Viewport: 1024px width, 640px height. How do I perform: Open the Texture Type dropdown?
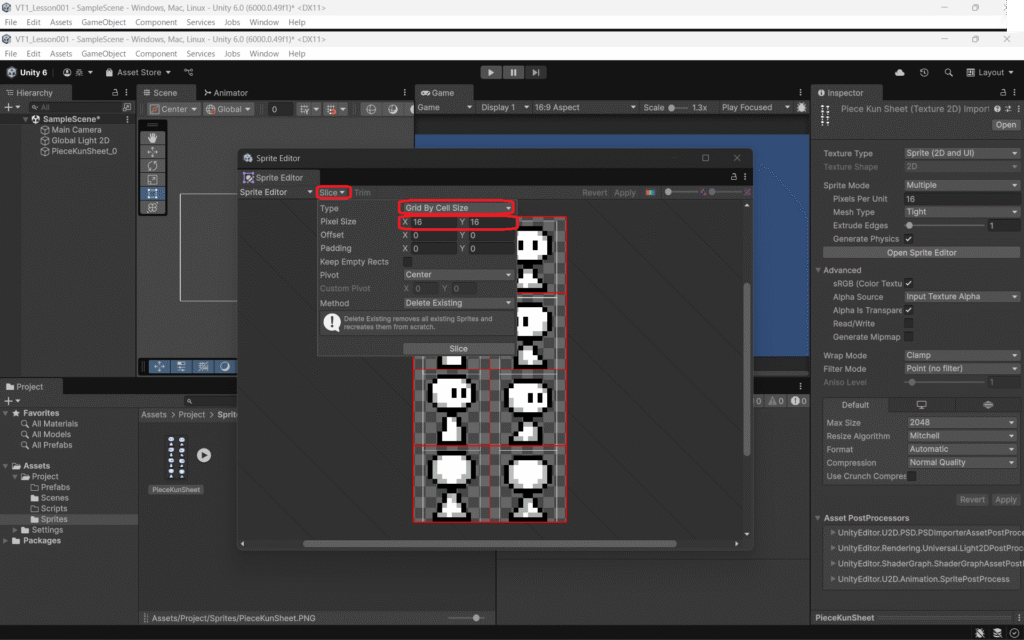point(961,153)
